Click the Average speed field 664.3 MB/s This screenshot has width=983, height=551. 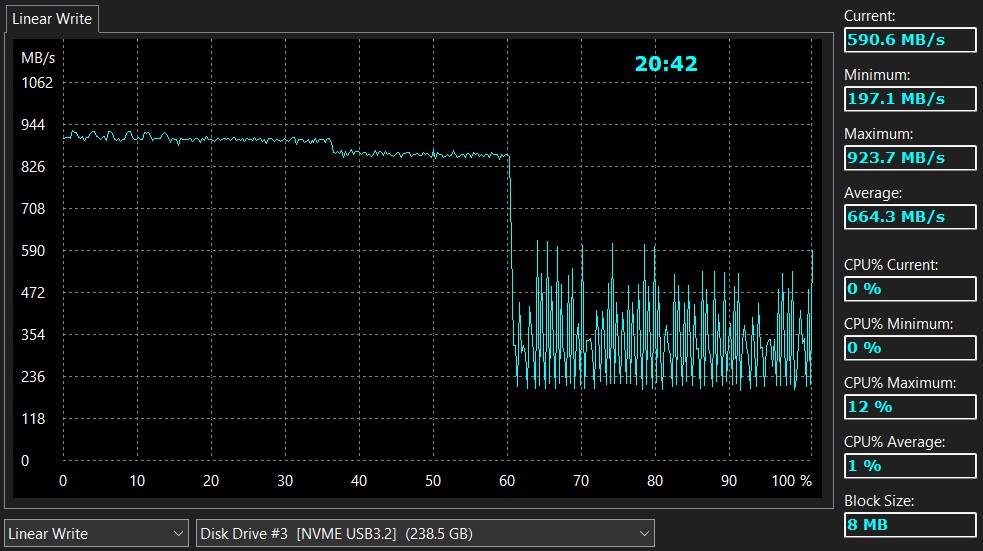point(910,217)
